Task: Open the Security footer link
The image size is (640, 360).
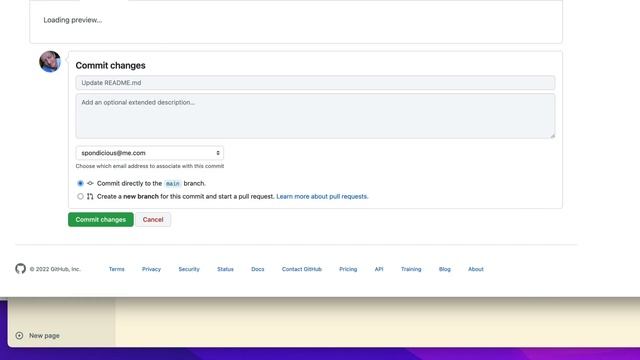Action: point(189,269)
